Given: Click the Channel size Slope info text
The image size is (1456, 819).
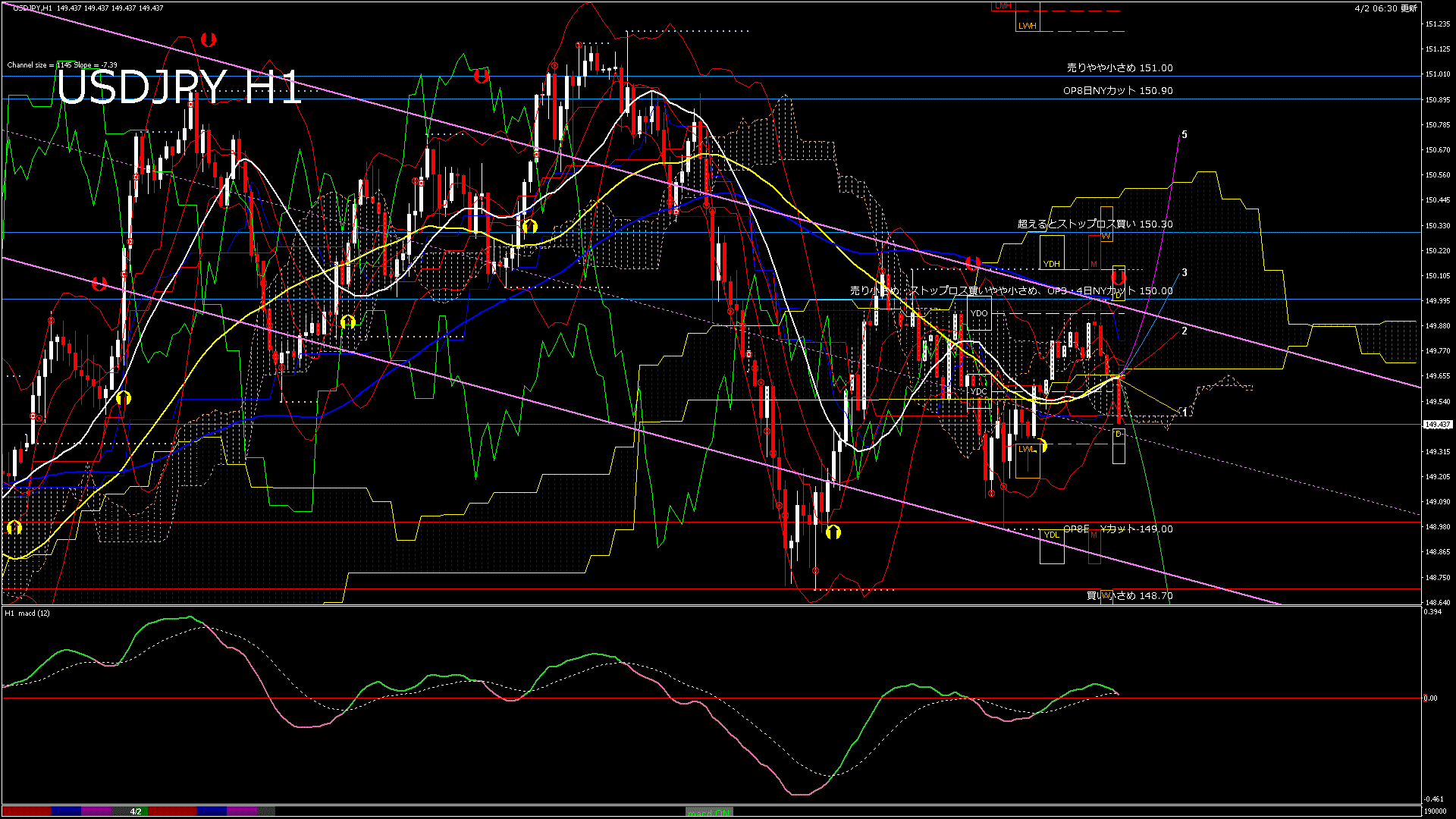Looking at the screenshot, I should [x=62, y=65].
